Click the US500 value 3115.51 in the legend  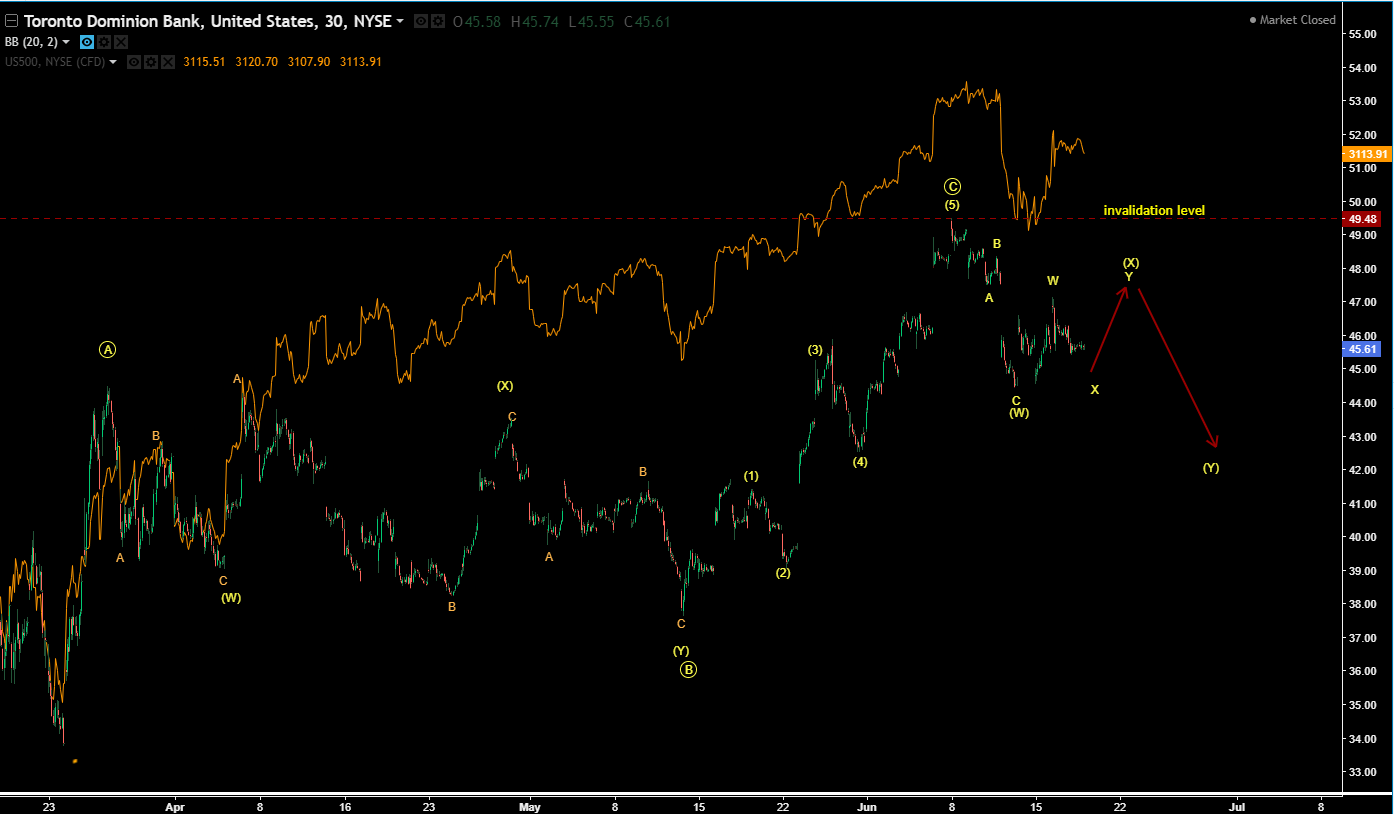point(204,62)
